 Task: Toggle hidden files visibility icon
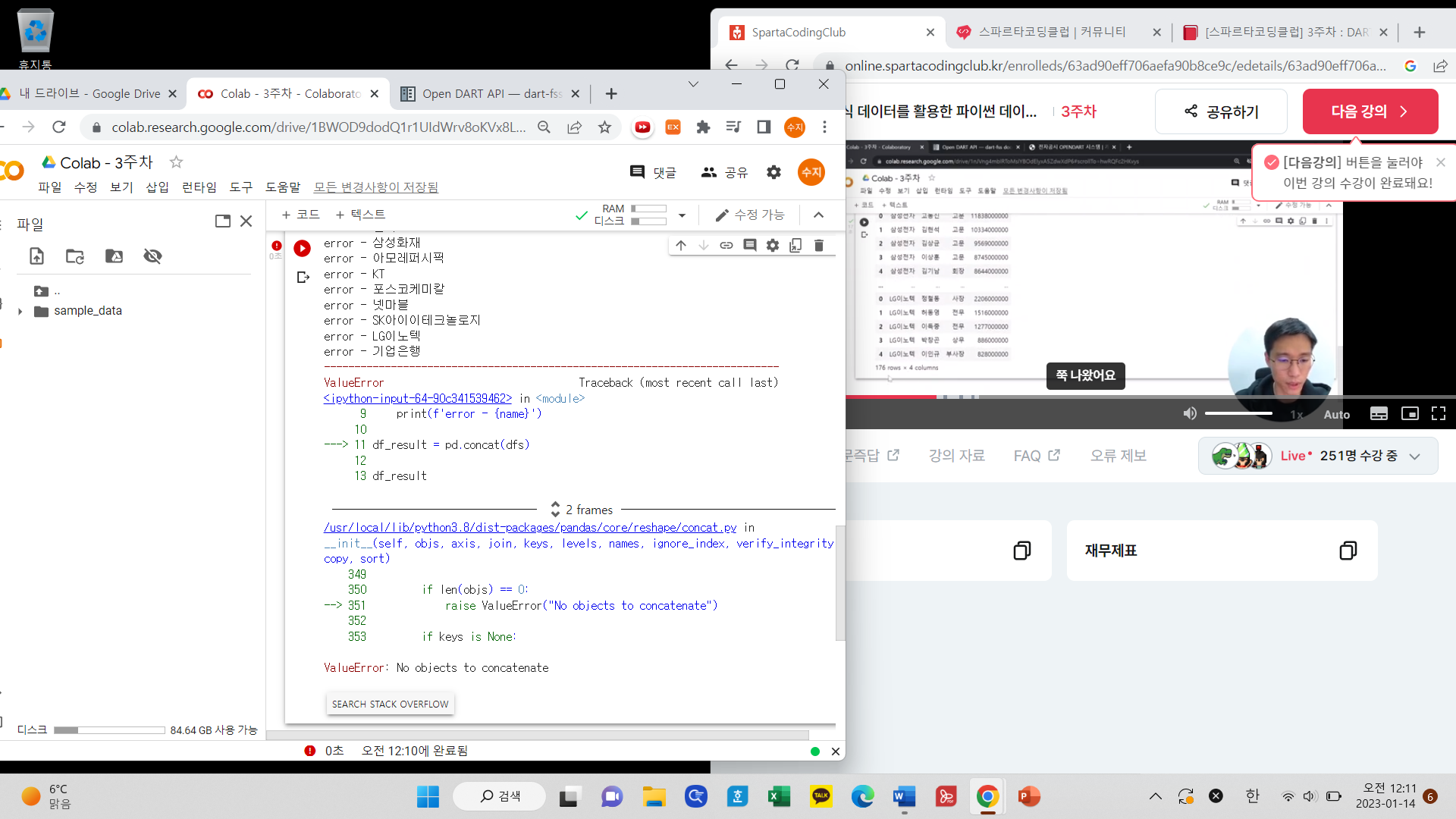click(152, 256)
